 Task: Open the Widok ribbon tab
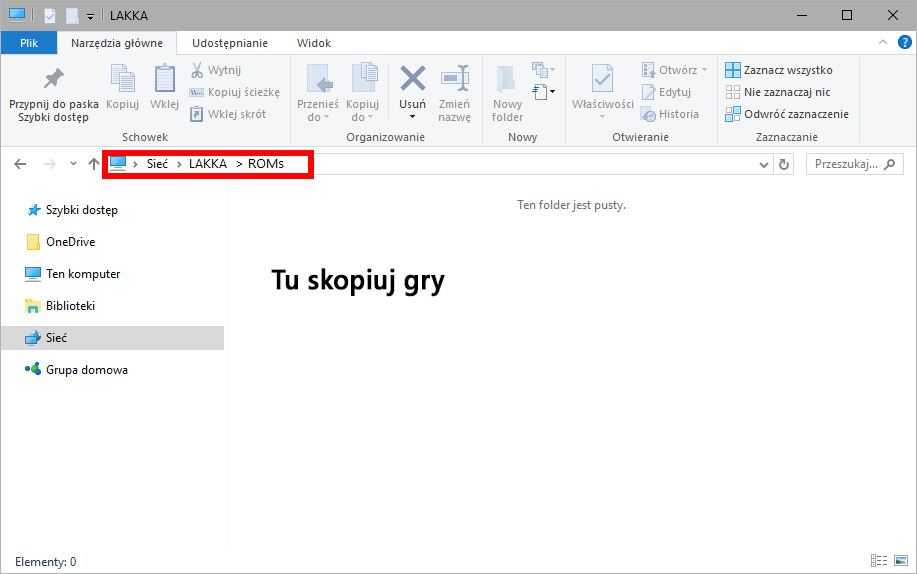coord(313,43)
